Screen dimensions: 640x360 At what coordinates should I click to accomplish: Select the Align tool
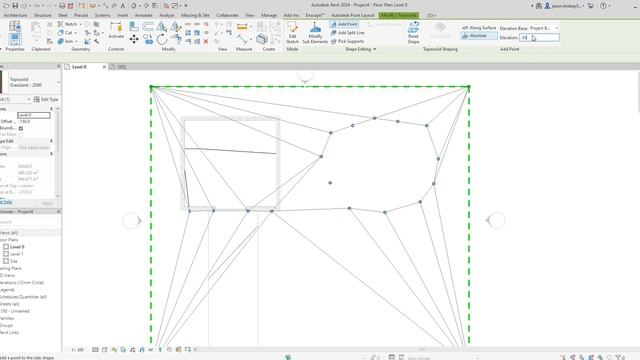pyautogui.click(x=134, y=27)
